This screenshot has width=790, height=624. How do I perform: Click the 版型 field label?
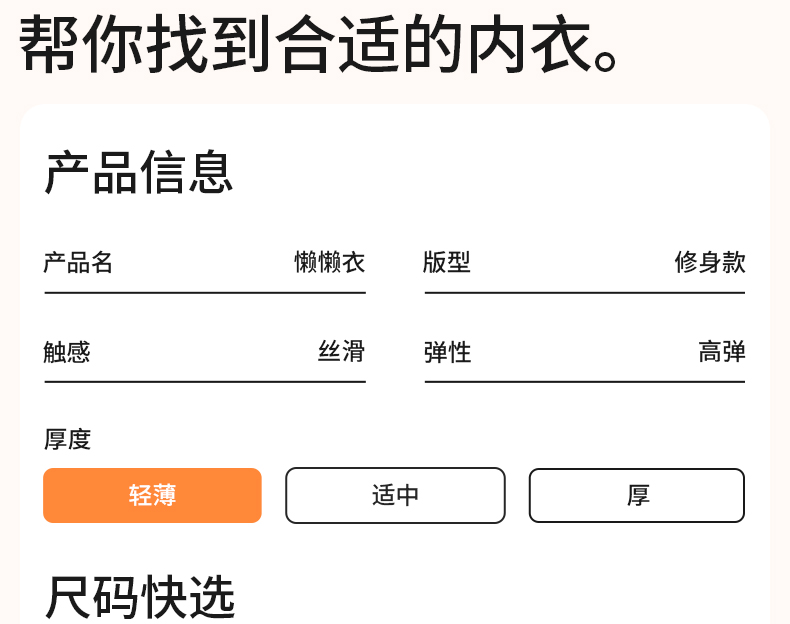(447, 263)
